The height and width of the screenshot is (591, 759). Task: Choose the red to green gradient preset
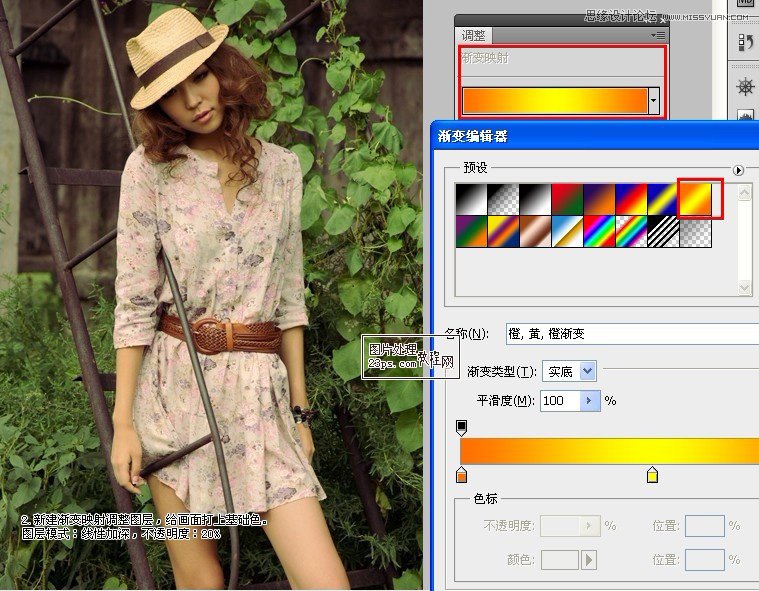567,199
